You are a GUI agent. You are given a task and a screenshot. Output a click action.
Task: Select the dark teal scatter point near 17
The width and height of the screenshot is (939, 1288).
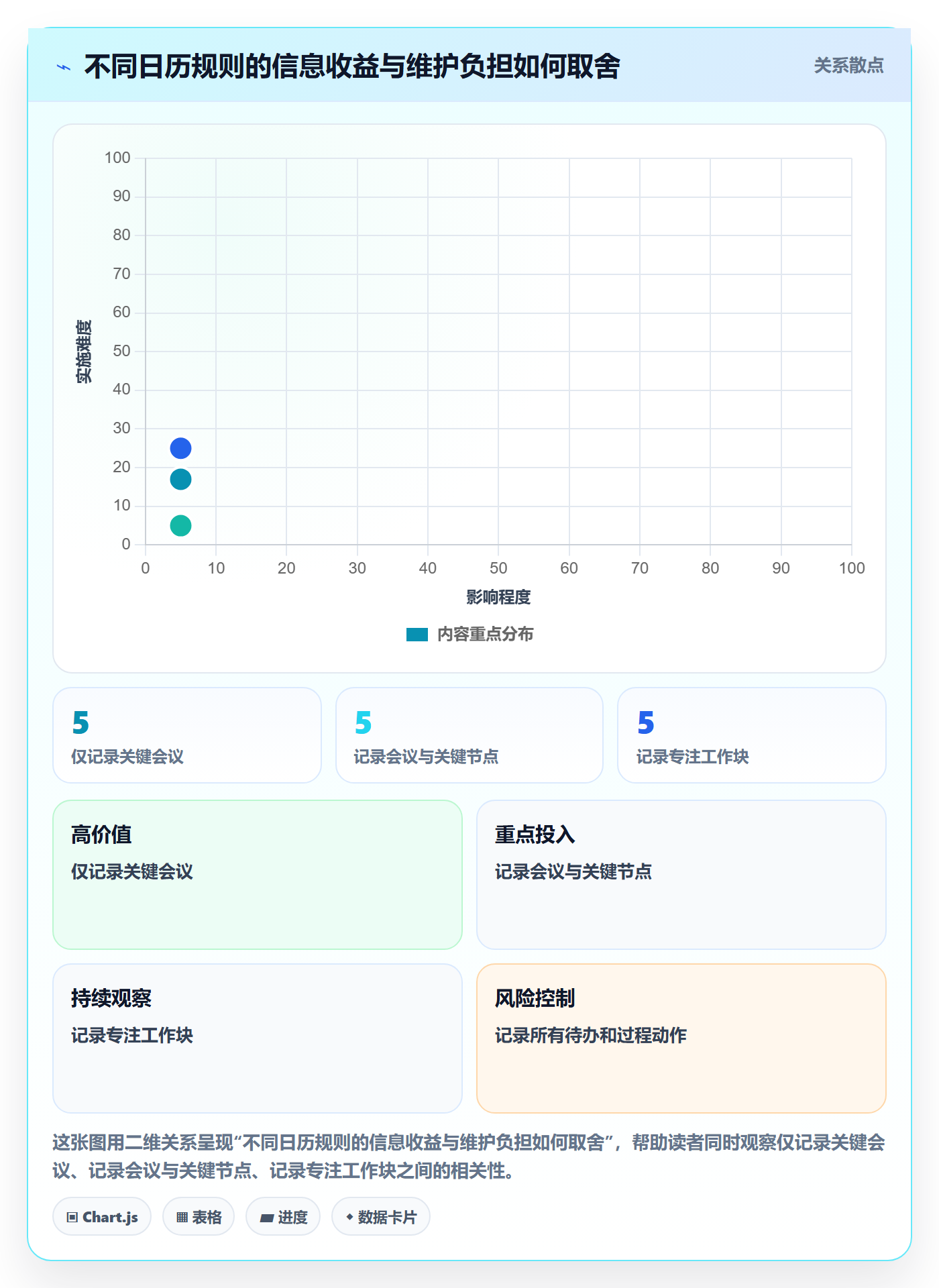click(180, 480)
